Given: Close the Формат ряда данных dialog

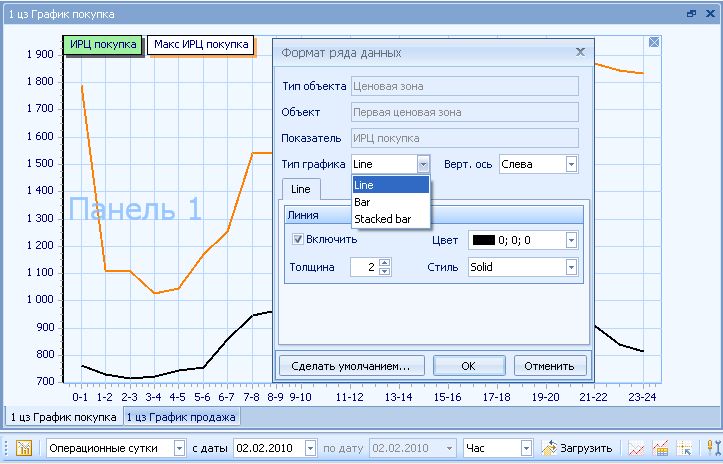Looking at the screenshot, I should pyautogui.click(x=580, y=52).
